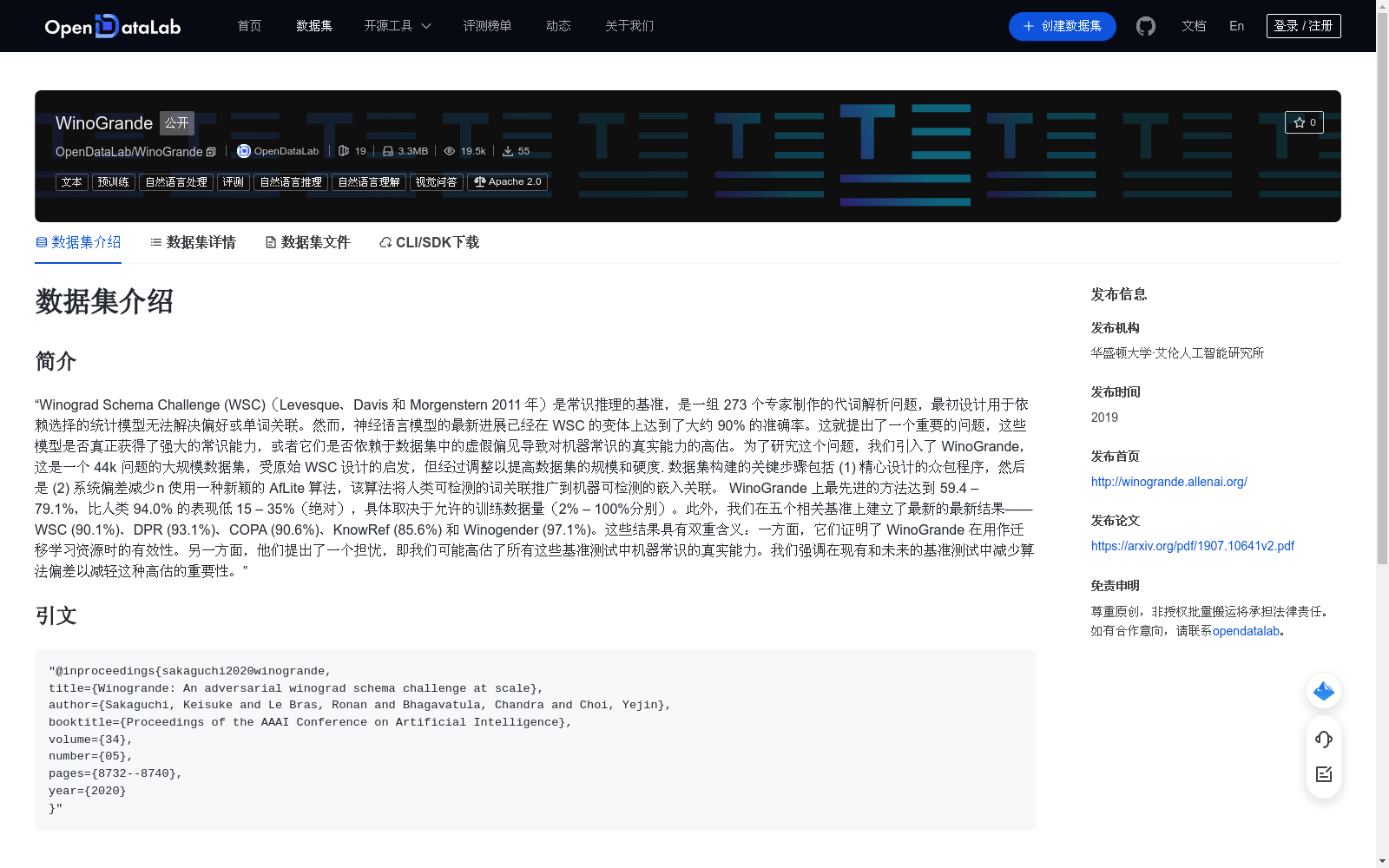
Task: Click the 文本 tag
Action: pos(72,182)
